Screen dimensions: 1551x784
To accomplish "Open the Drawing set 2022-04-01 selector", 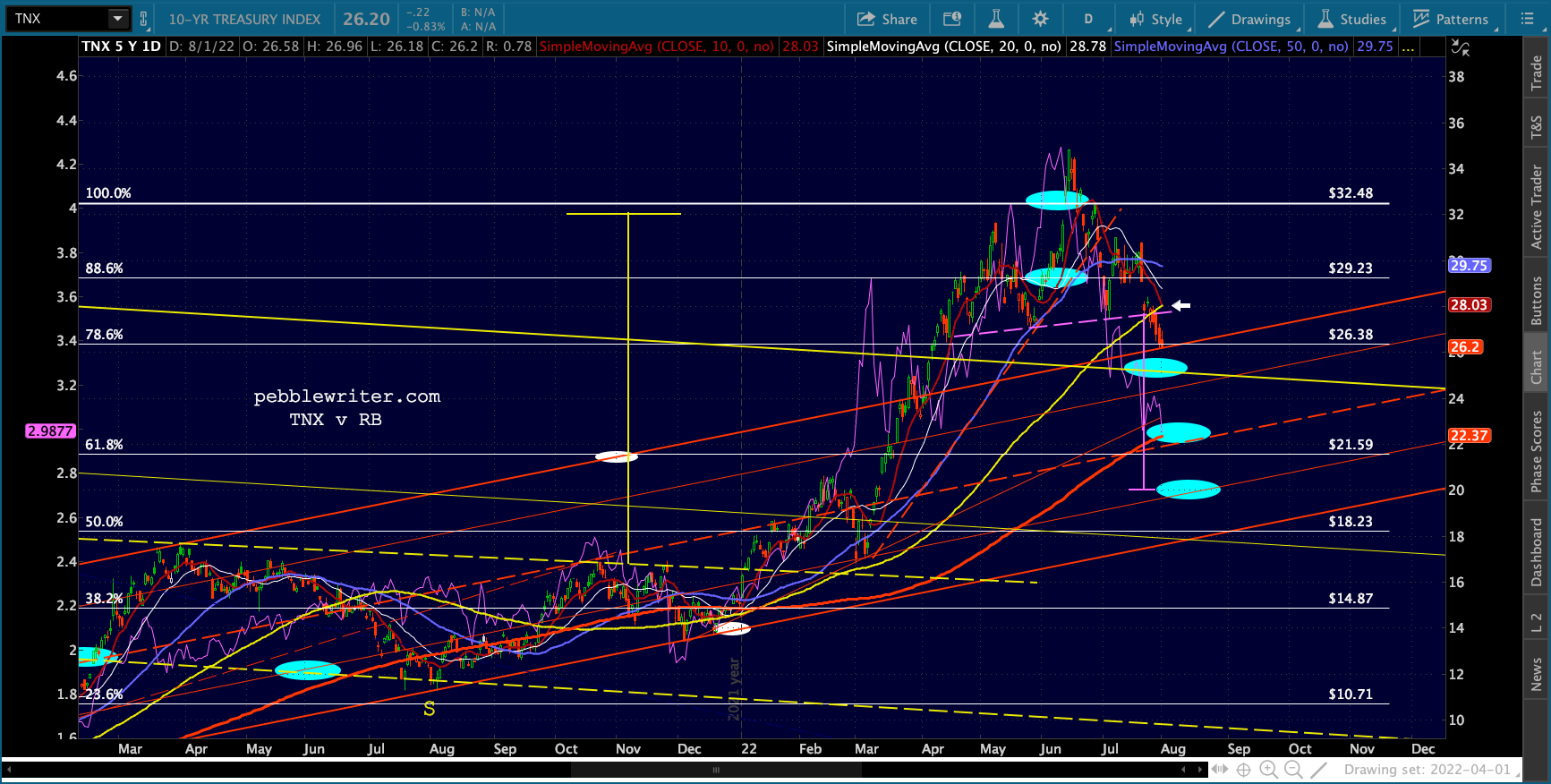I will pos(1428,770).
